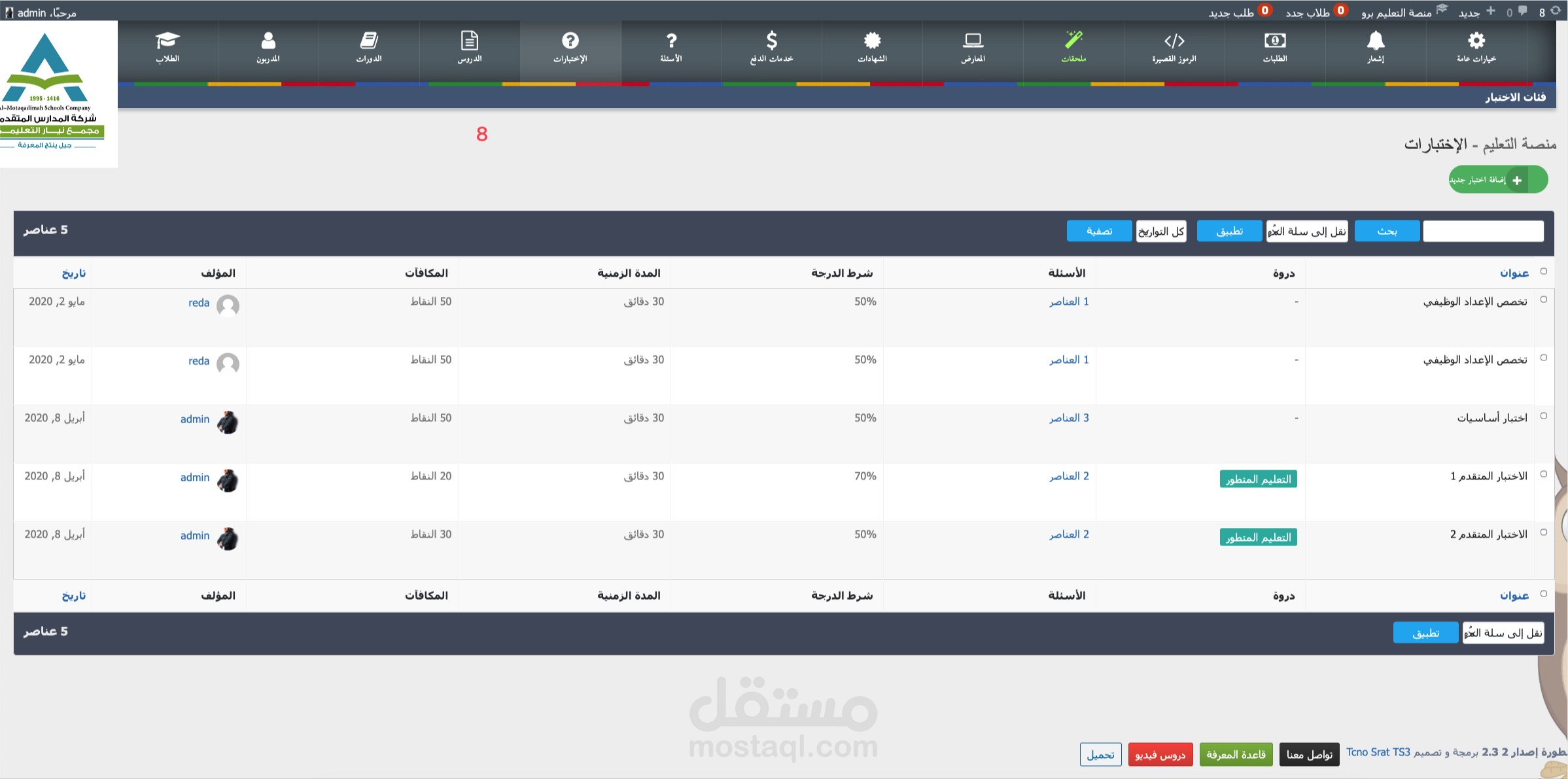Click the shortcodes code brackets icon
Viewport: 1568px width, 779px height.
coord(1174,41)
